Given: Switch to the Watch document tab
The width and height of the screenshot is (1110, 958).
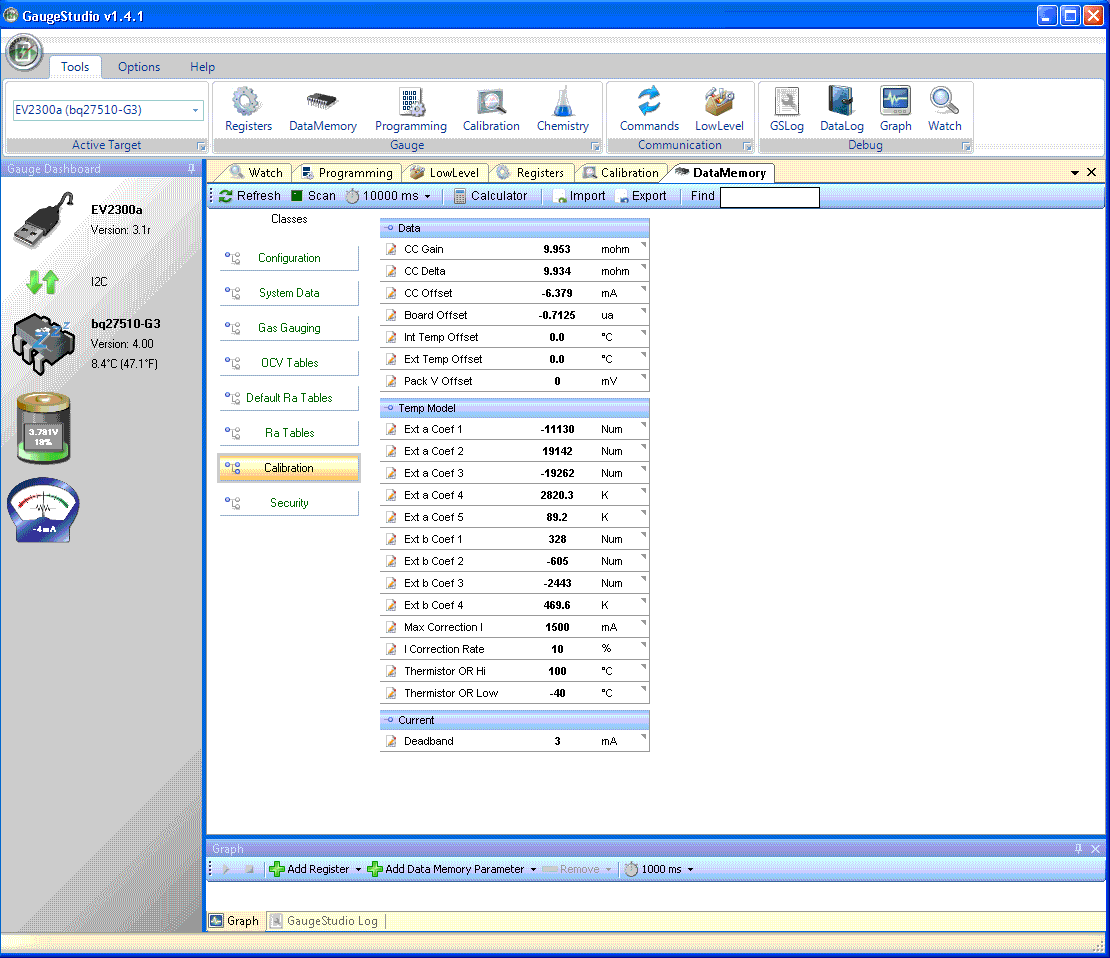Looking at the screenshot, I should point(256,173).
